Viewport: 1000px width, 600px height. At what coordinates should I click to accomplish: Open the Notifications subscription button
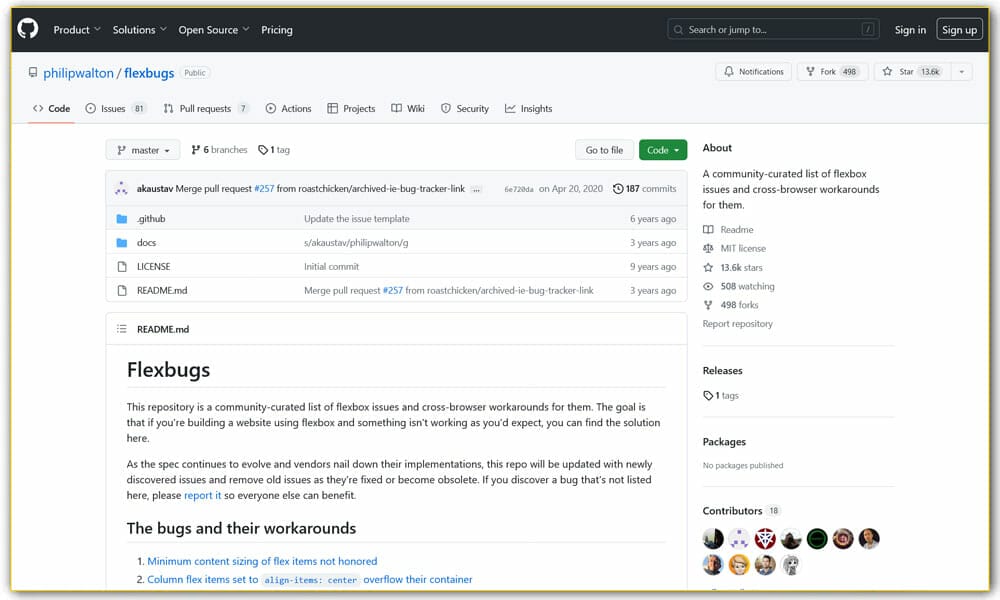click(x=753, y=72)
